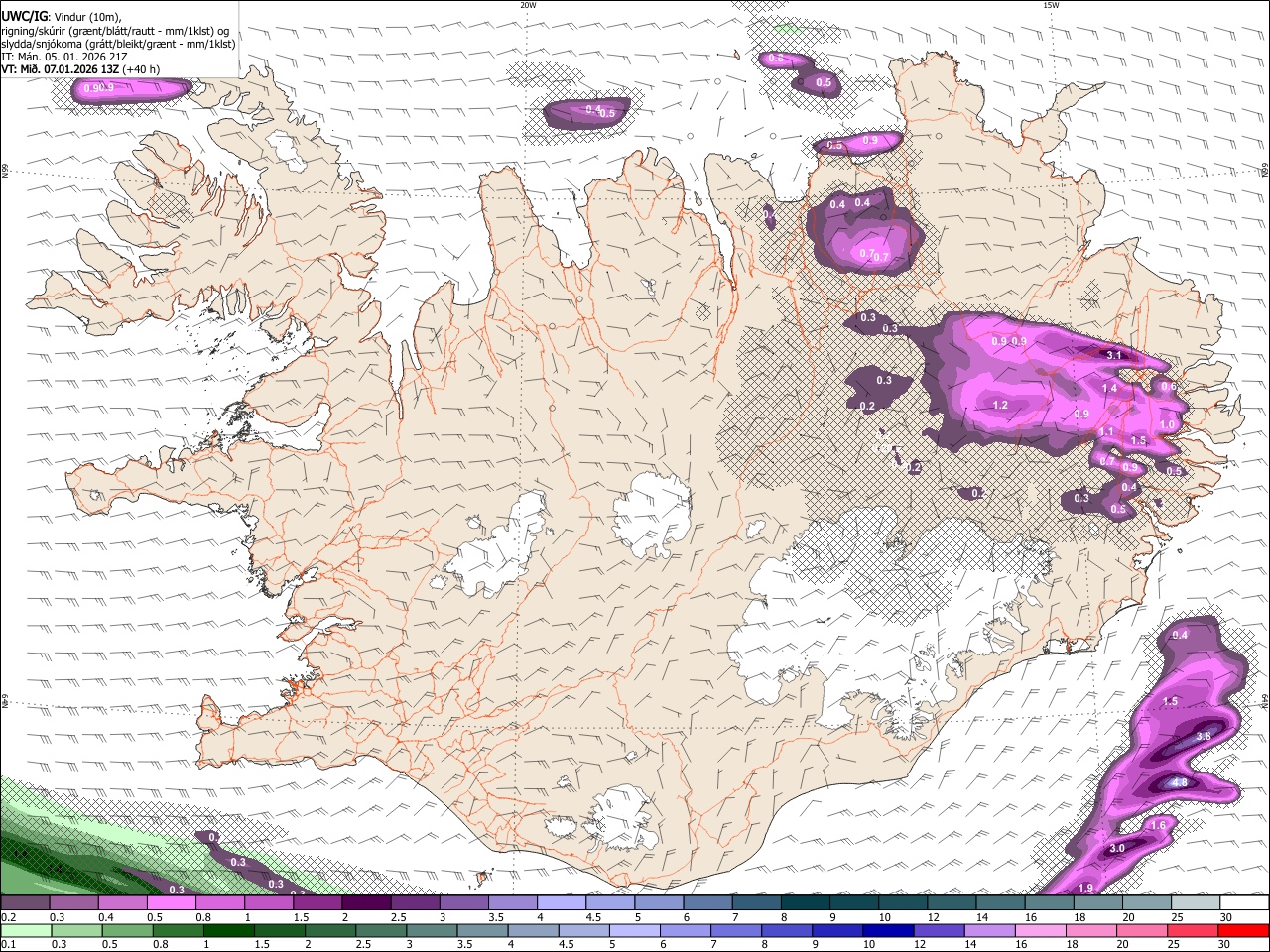Select the white 30 swatch in snow legend
1270x952 pixels.
tap(1244, 903)
